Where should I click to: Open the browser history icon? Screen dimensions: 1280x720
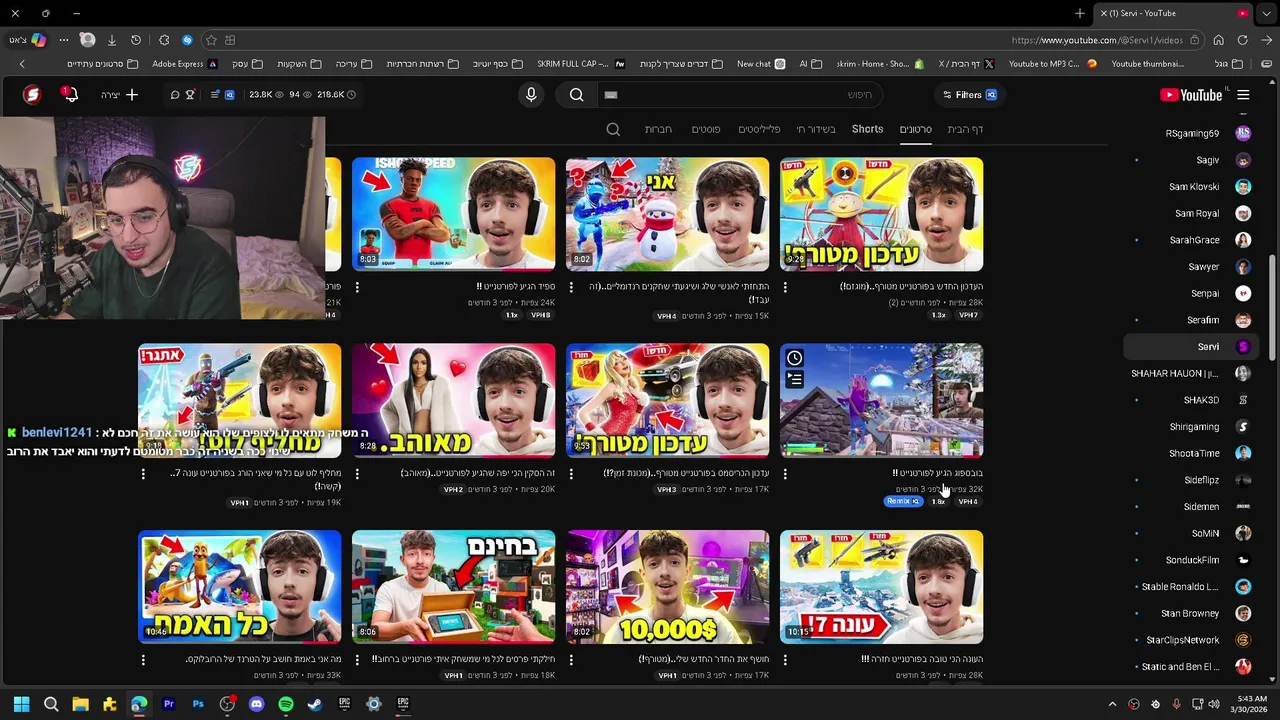click(136, 40)
